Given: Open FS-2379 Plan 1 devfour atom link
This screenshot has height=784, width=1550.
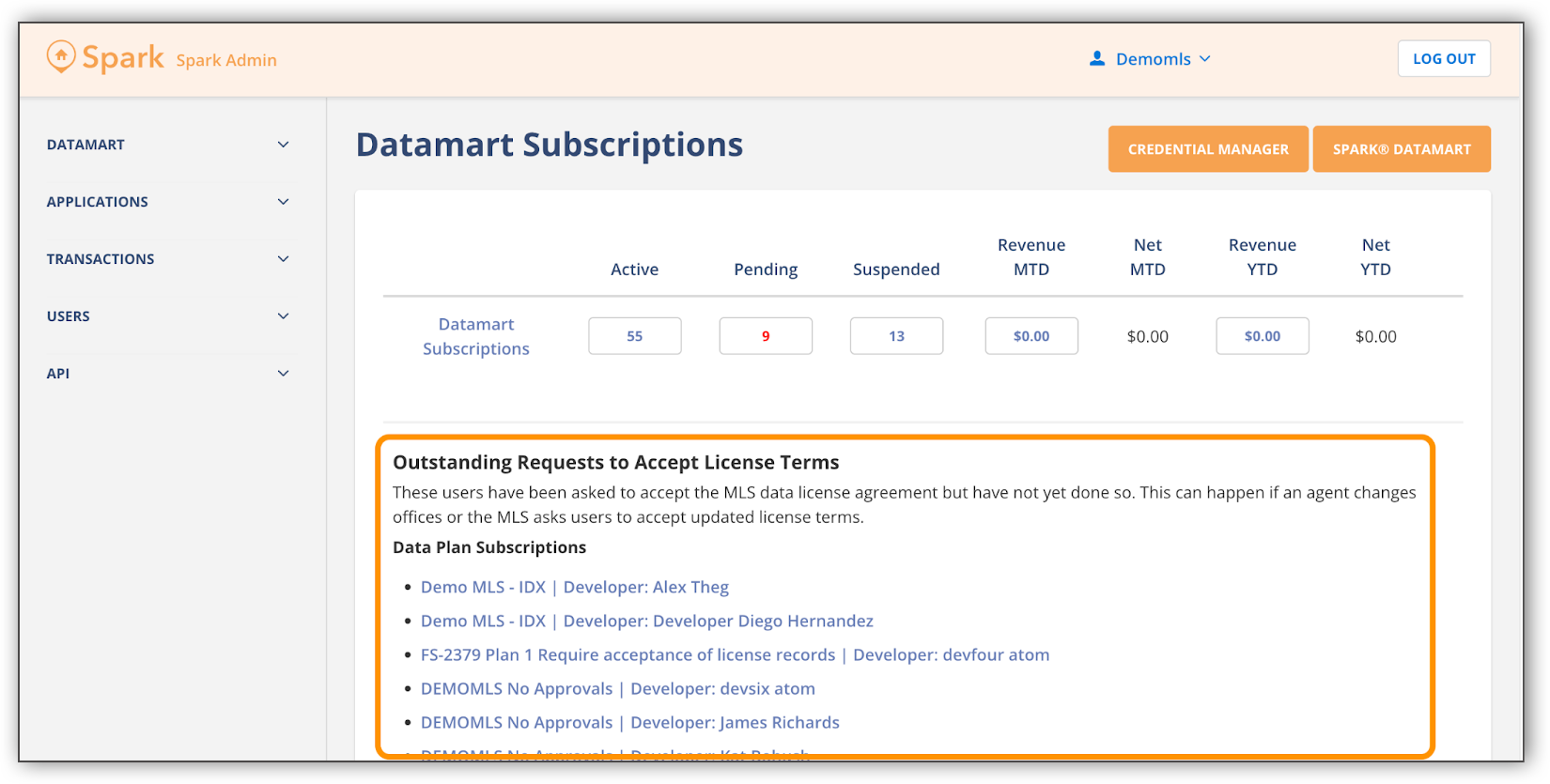Looking at the screenshot, I should point(736,654).
